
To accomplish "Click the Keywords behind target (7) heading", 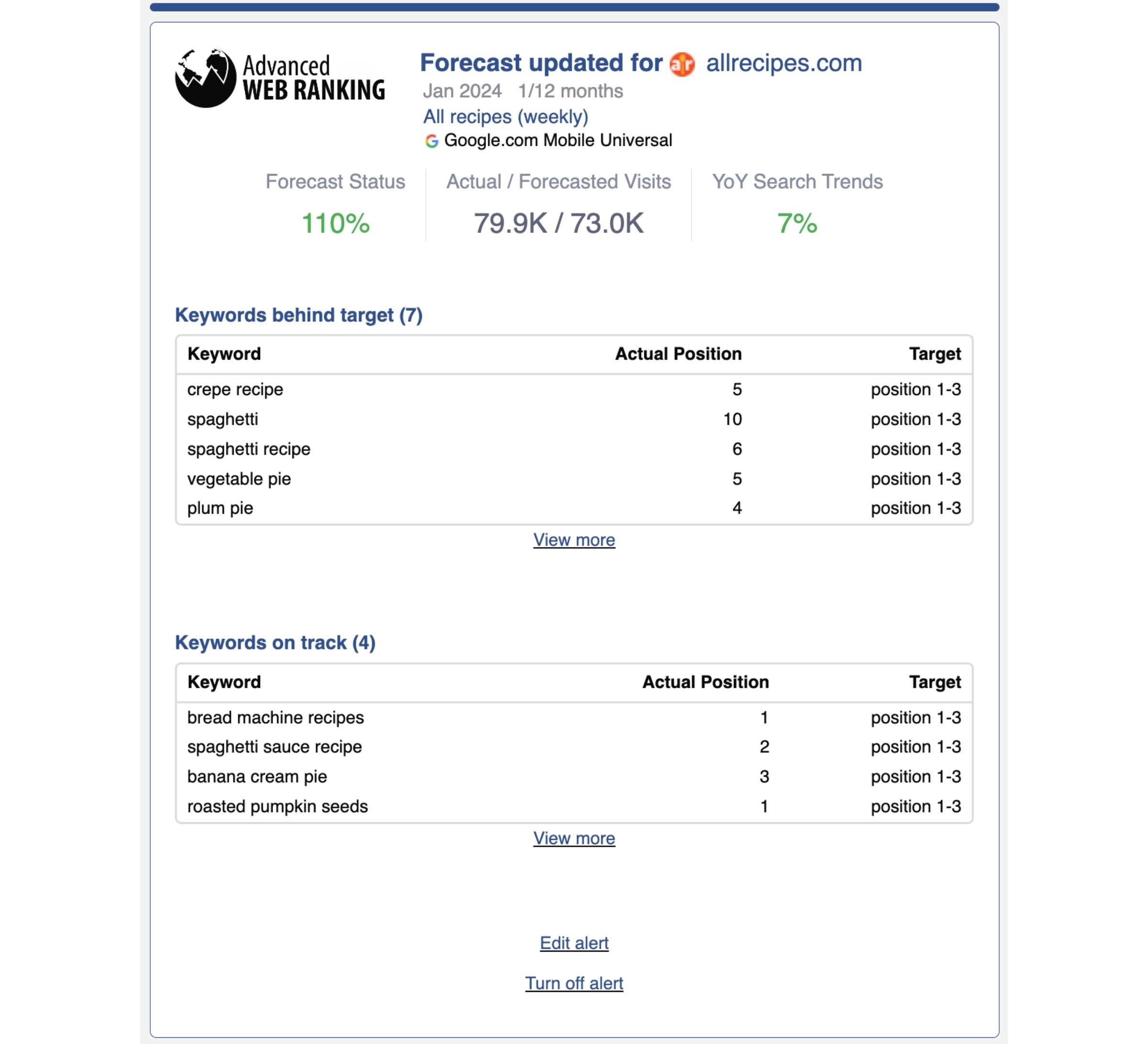I will [x=298, y=315].
